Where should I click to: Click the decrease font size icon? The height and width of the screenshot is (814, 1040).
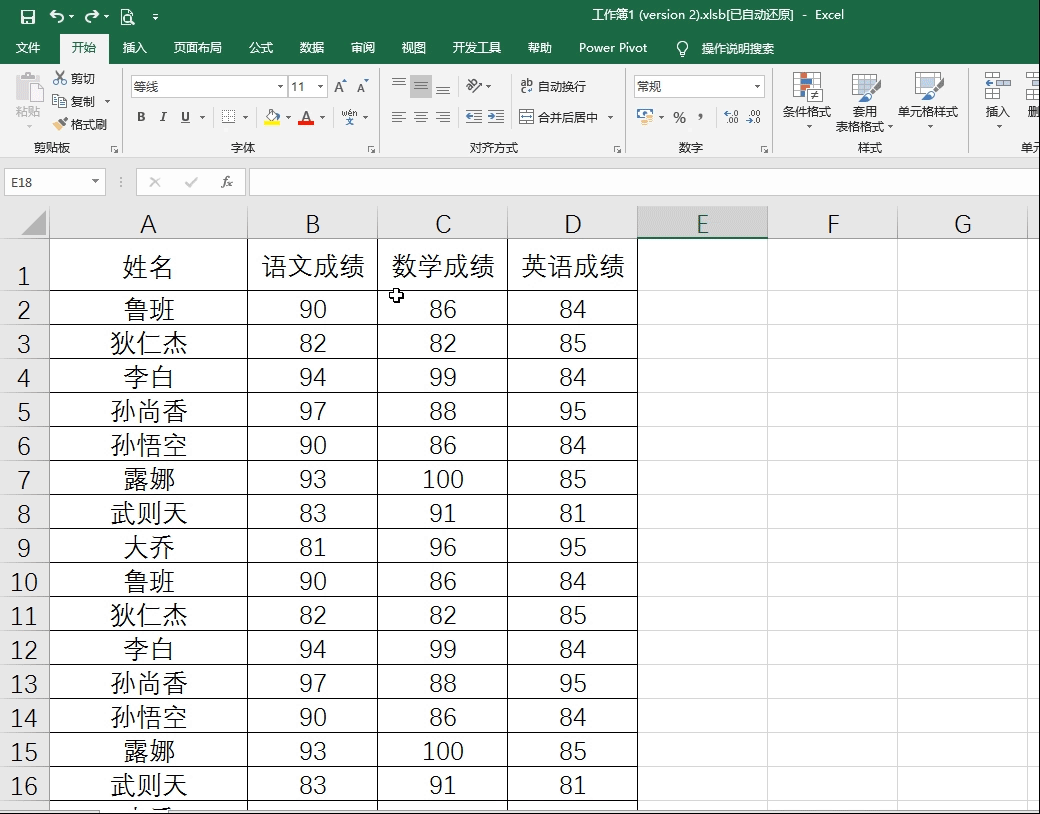362,86
